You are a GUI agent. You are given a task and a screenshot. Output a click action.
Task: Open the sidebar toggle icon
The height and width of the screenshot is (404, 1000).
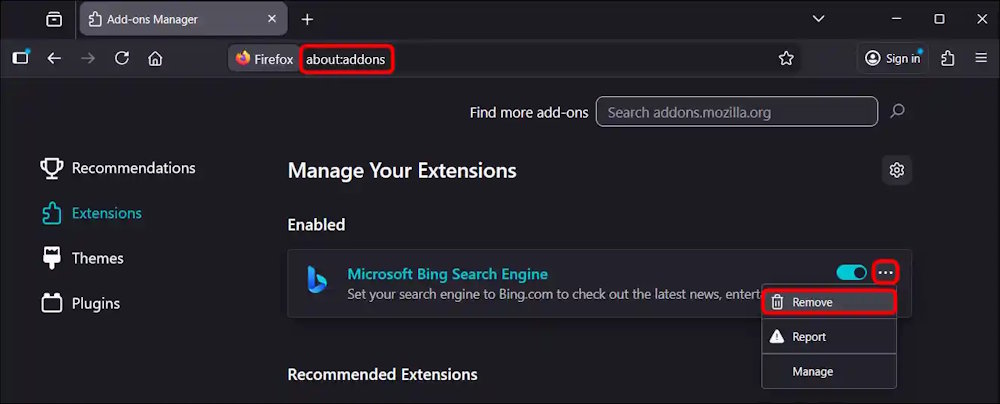pyautogui.click(x=21, y=58)
